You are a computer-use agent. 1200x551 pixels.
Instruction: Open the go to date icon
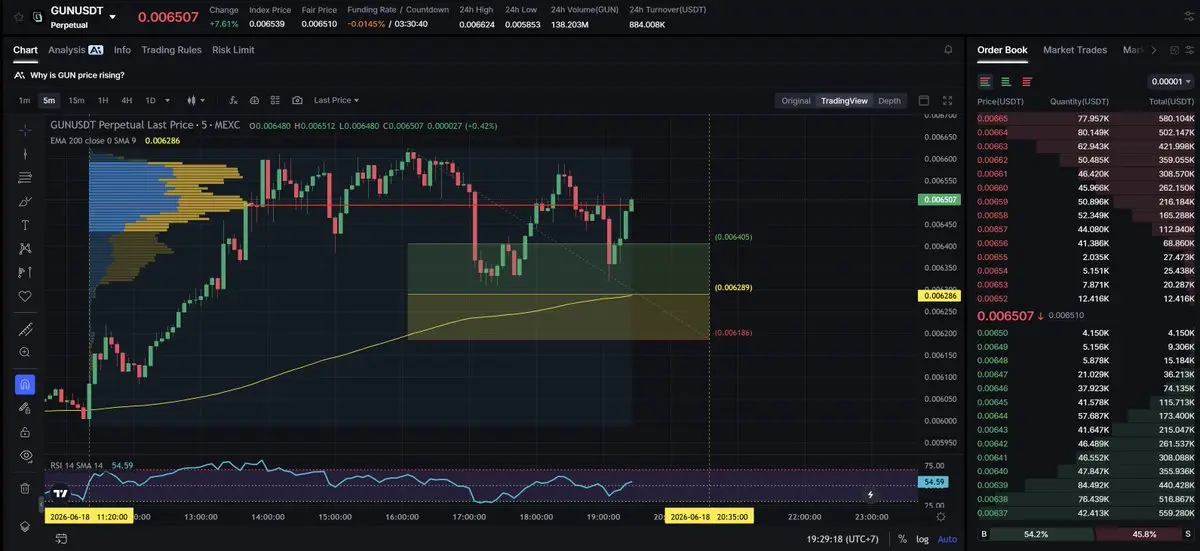coord(61,538)
